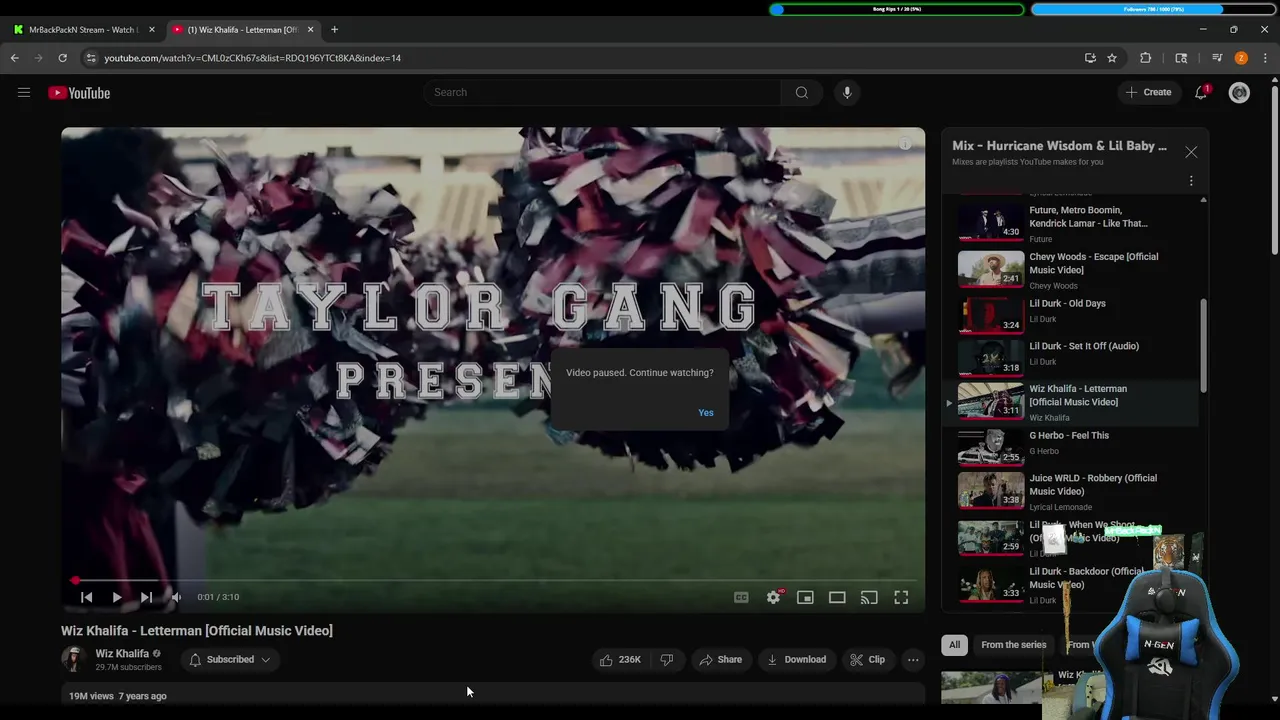Viewport: 1280px width, 720px height.
Task: Click the install app icon in address bar
Action: 1090,58
